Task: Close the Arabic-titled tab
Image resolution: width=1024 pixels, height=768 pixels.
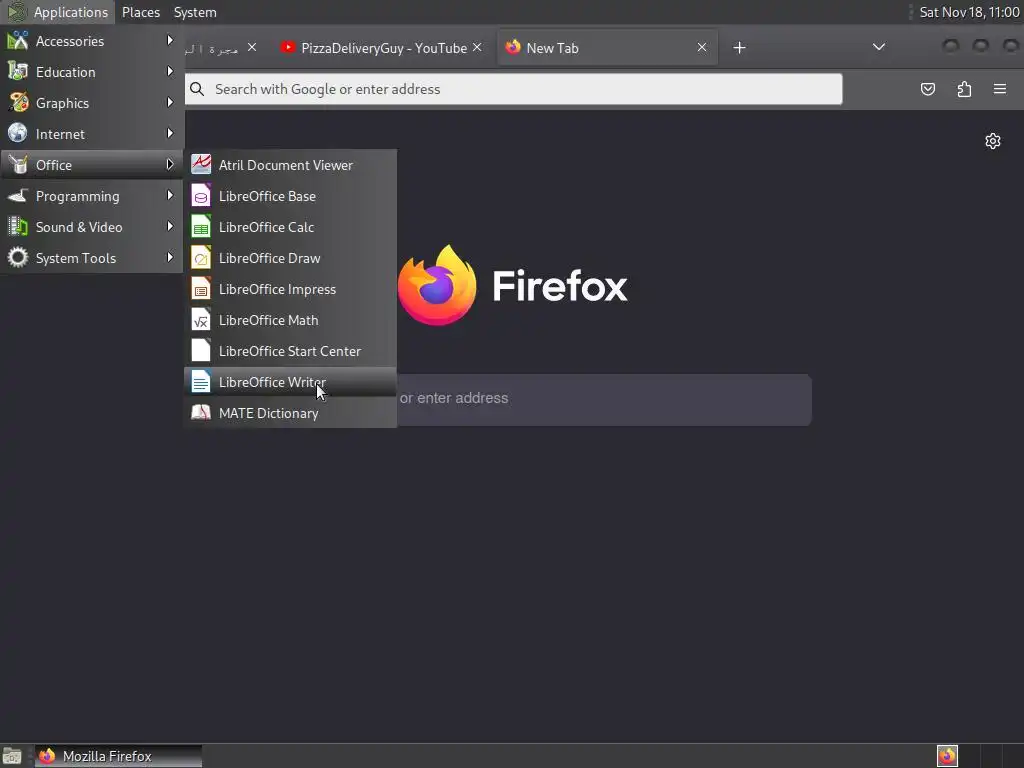Action: (252, 47)
